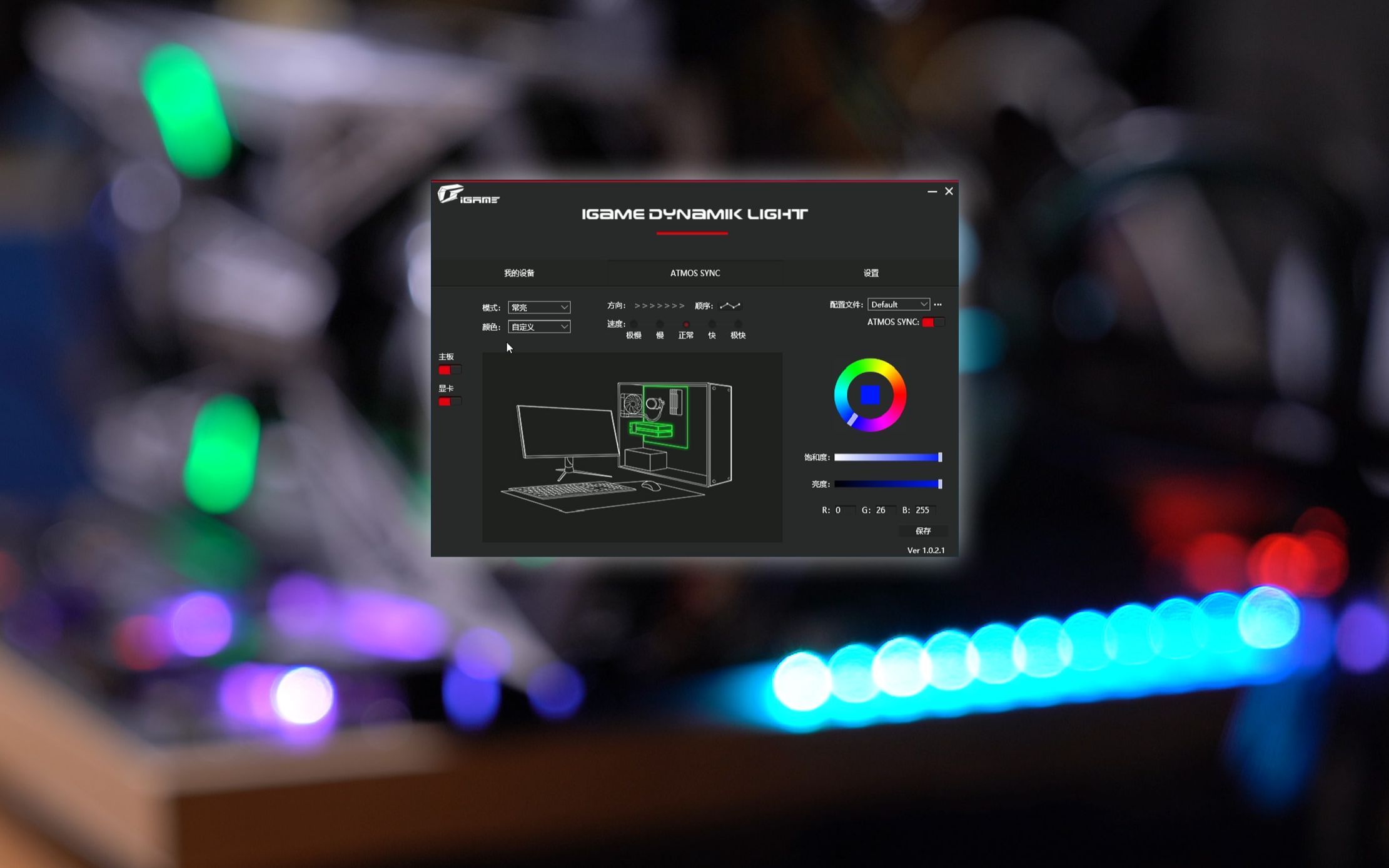1389x868 pixels.
Task: Open the 配置文件 Default profile dropdown
Action: point(898,305)
